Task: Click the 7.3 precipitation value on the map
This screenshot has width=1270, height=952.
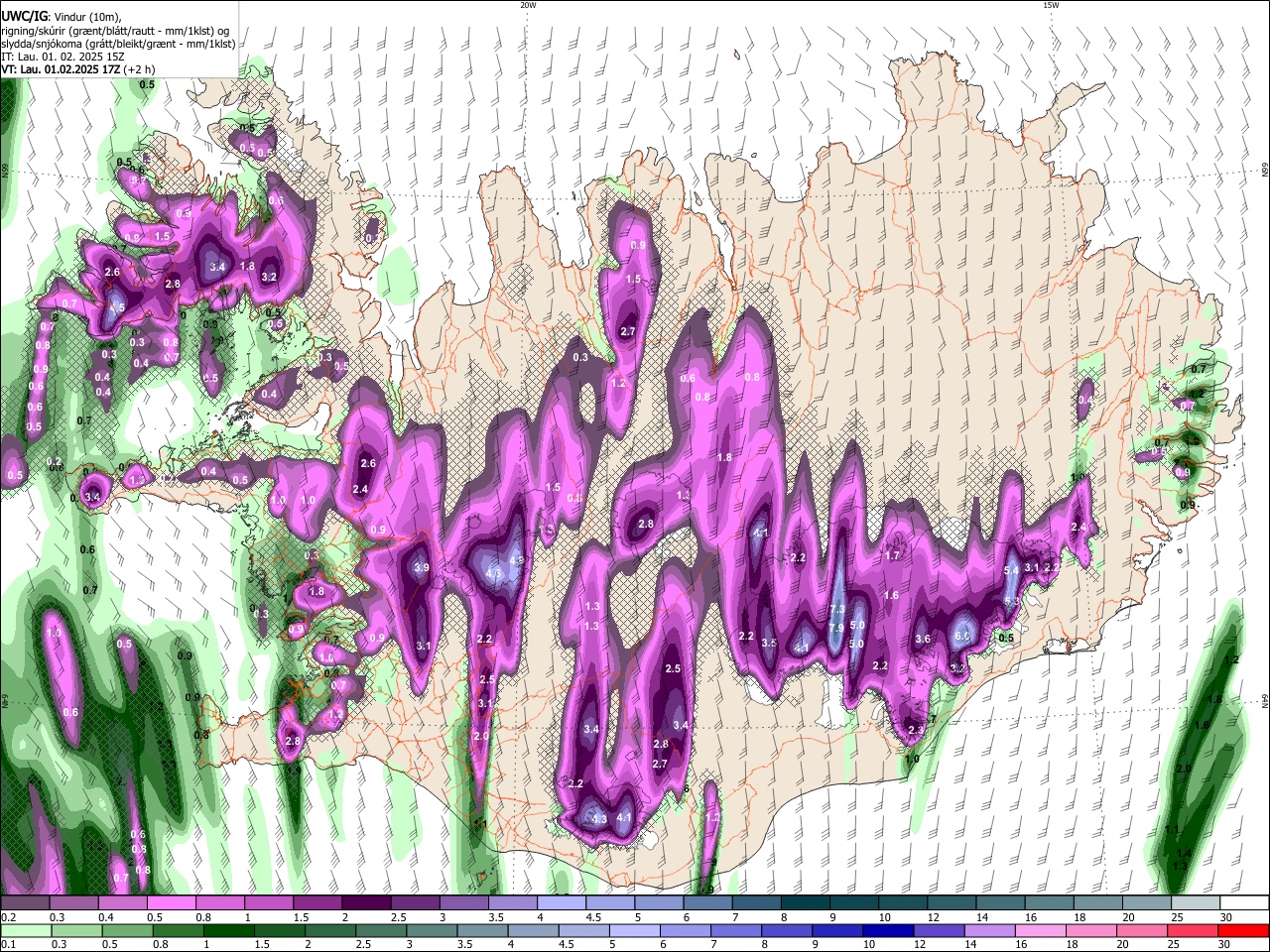Action: (836, 609)
